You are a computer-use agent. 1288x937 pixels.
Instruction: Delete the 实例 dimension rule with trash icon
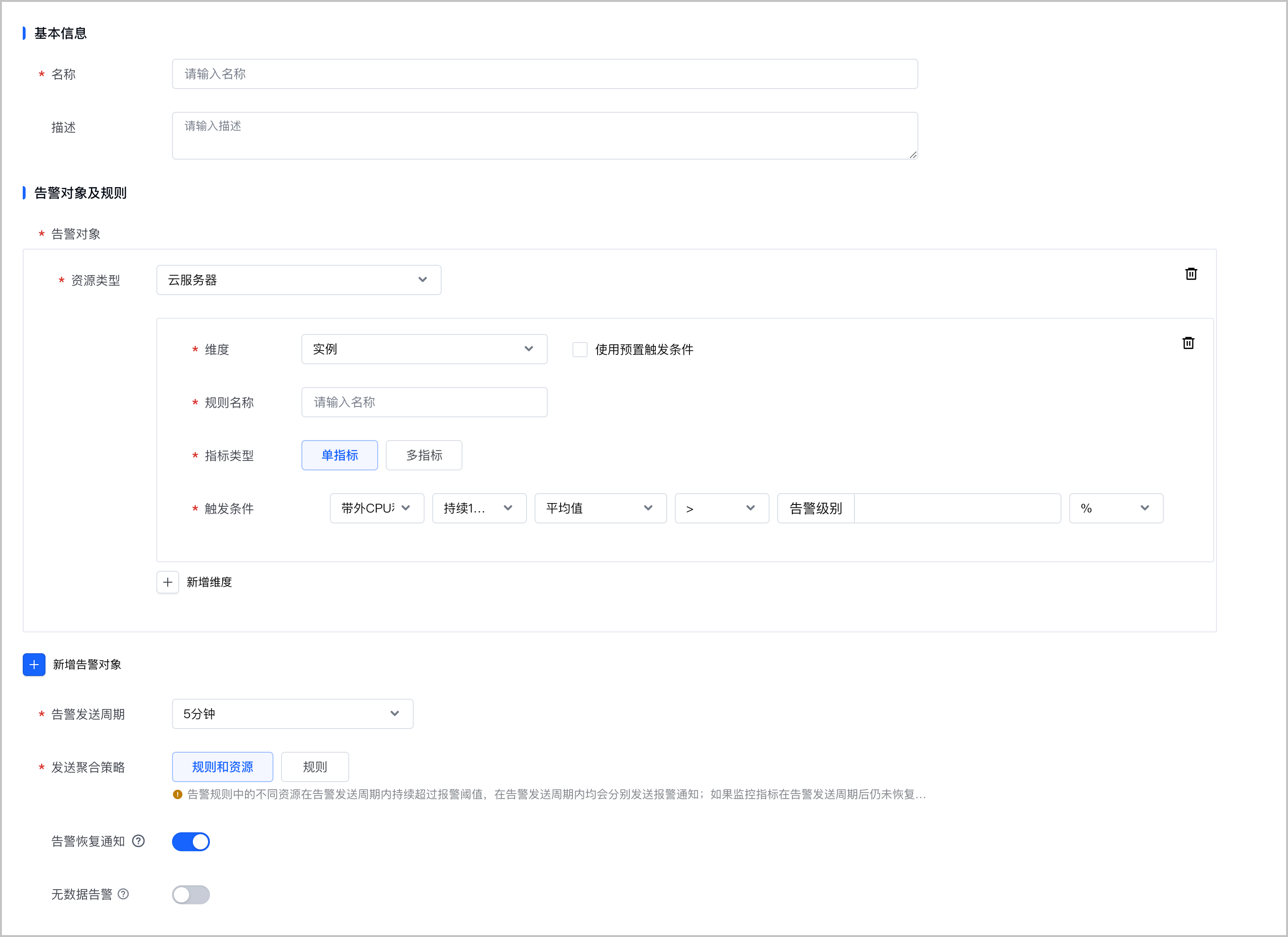coord(1188,343)
